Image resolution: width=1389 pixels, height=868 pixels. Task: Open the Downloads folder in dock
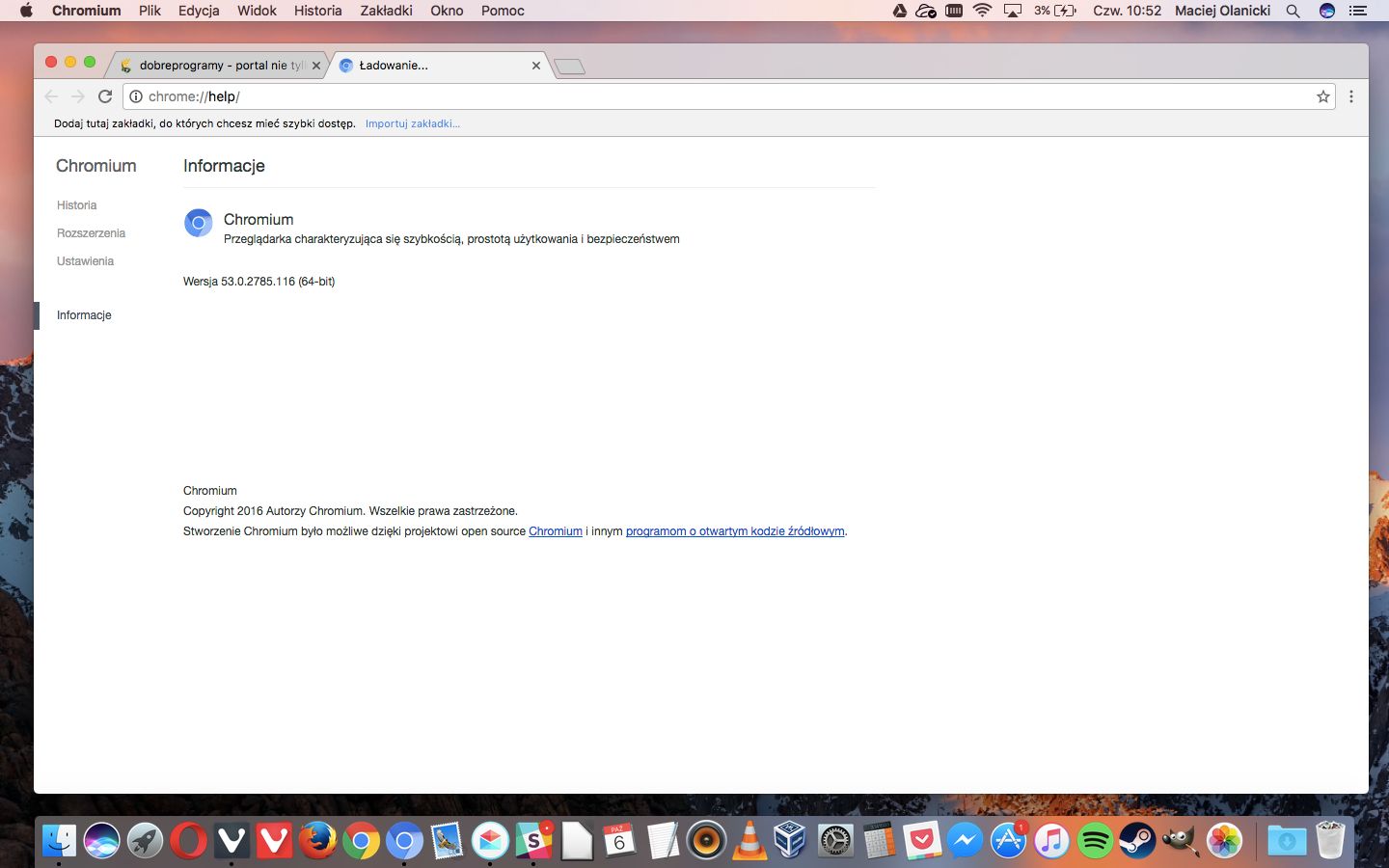pyautogui.click(x=1287, y=841)
